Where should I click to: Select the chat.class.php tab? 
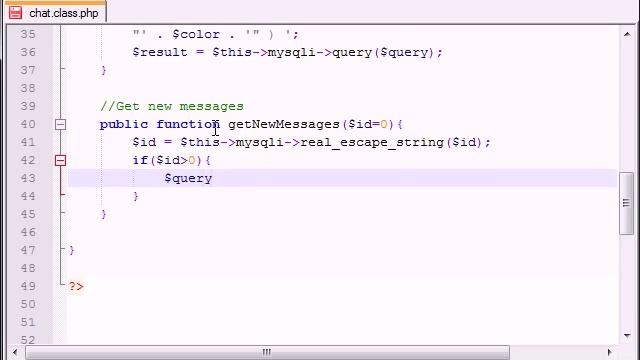[56, 12]
